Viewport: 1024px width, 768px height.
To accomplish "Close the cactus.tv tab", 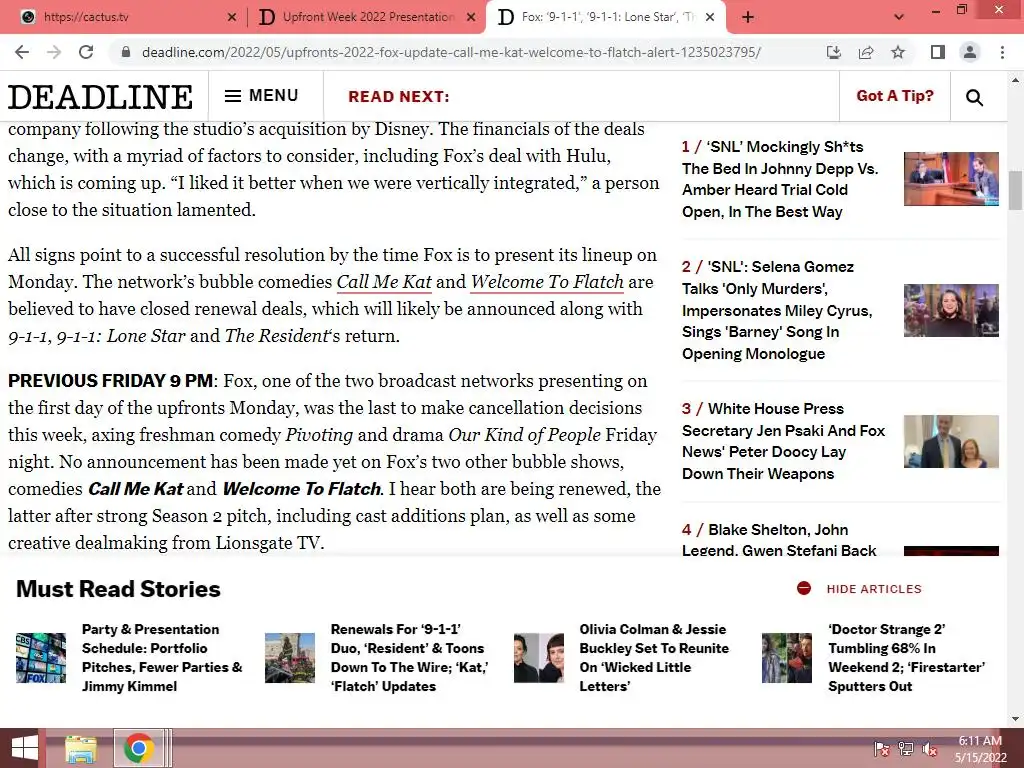I will point(231,18).
